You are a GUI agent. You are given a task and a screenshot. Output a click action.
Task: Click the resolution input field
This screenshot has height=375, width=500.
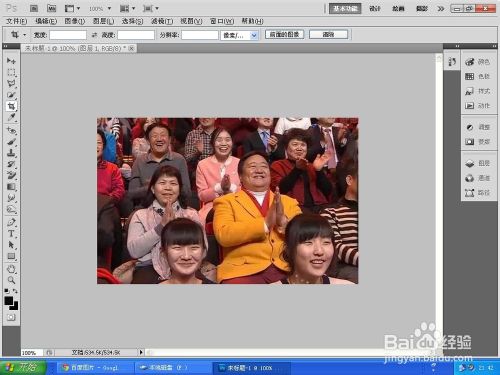200,35
